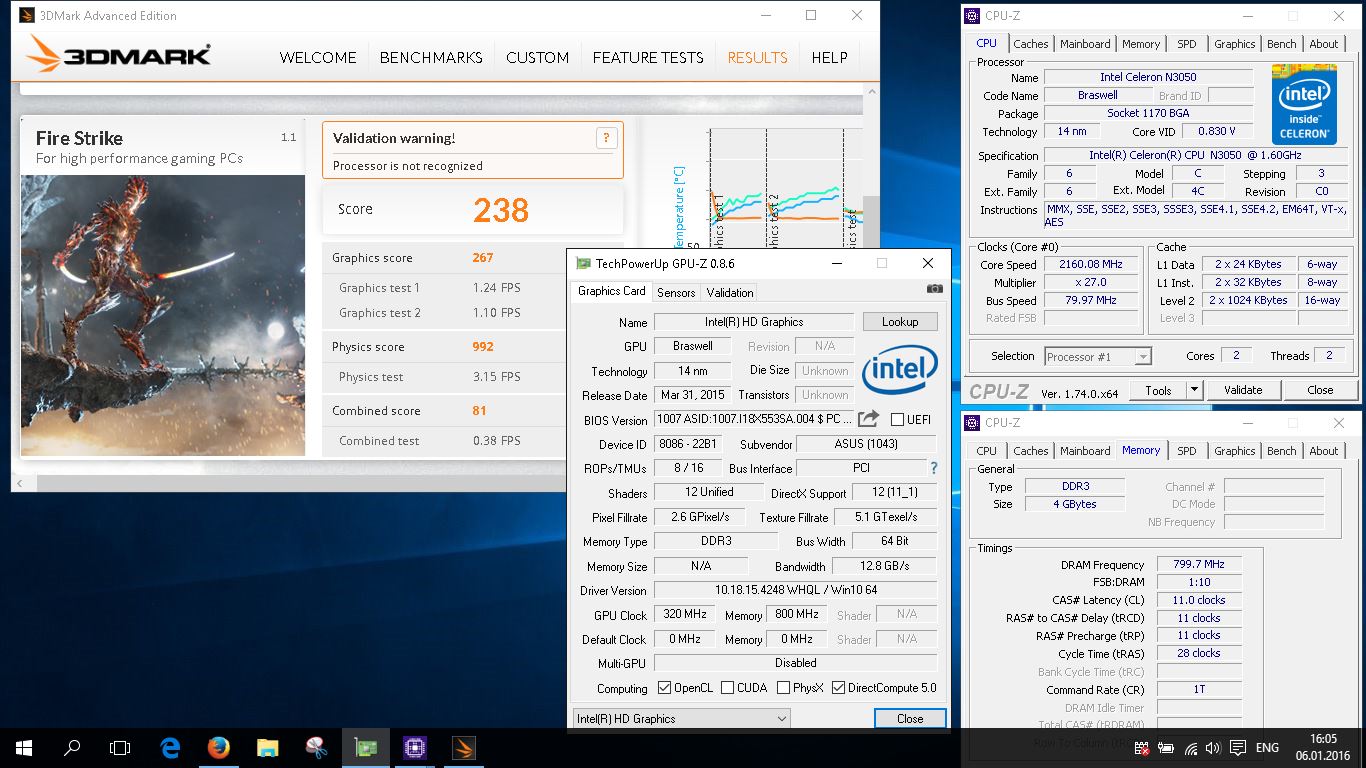Screen dimensions: 1366x768
Task: Open the Processor #1 selection dropdown
Action: 1098,356
